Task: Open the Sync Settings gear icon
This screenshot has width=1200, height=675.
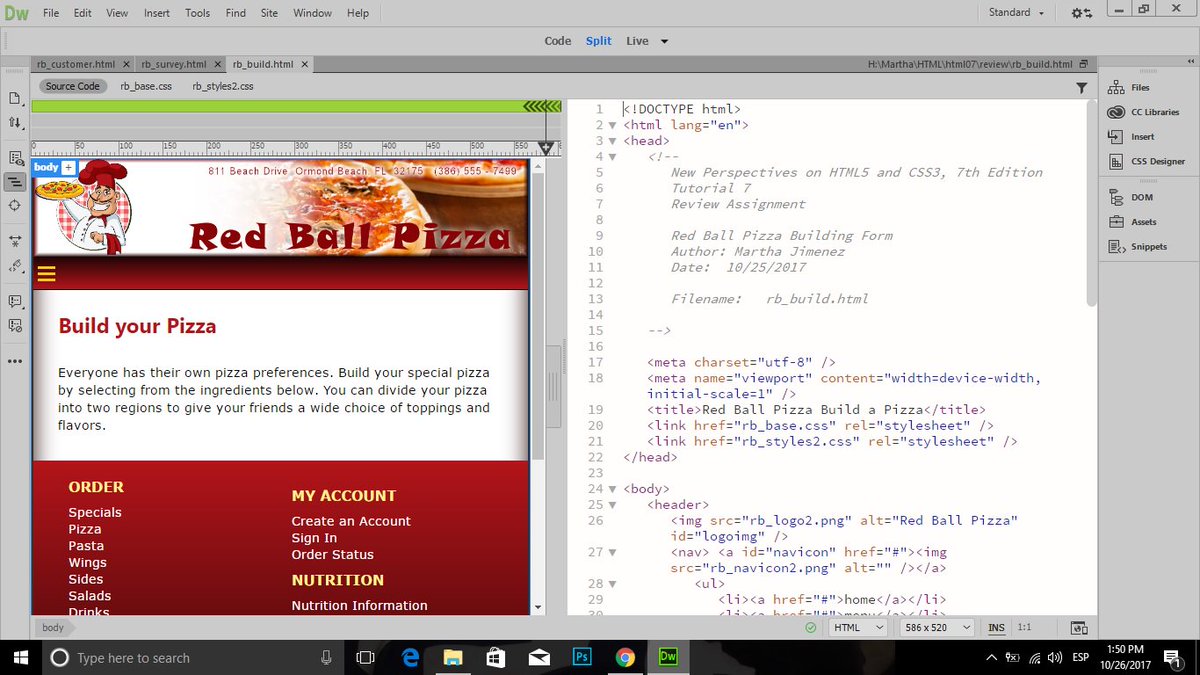Action: pos(1081,13)
